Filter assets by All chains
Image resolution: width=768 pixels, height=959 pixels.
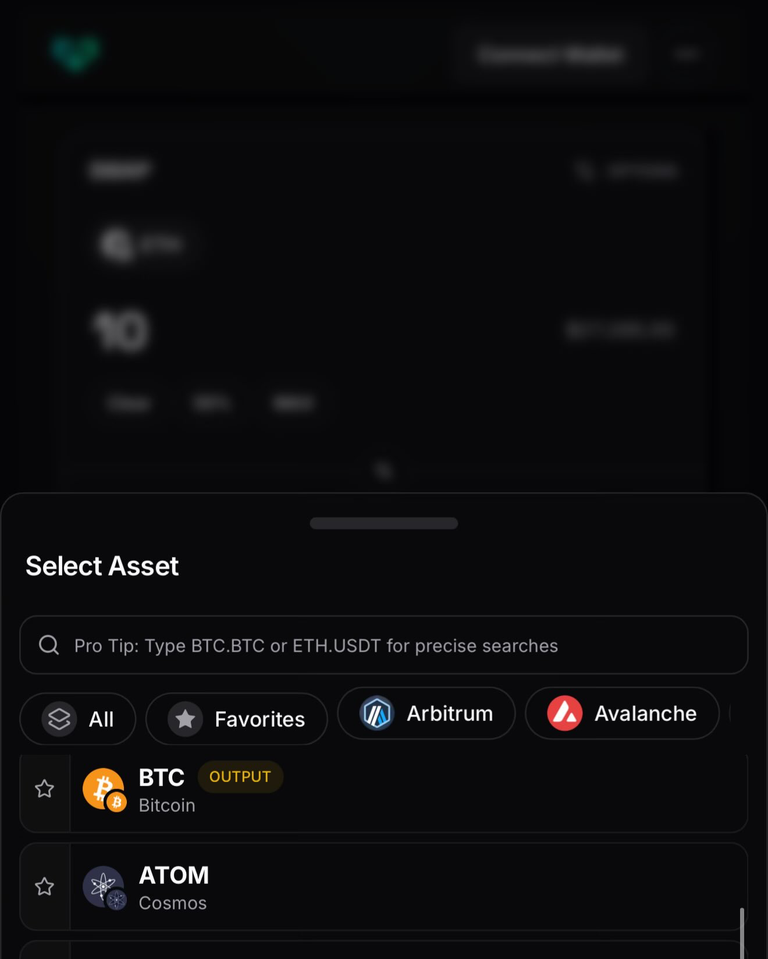coord(78,719)
